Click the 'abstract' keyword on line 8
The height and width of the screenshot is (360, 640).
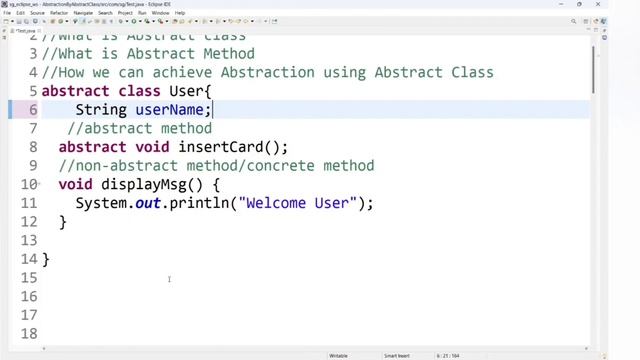[92, 147]
